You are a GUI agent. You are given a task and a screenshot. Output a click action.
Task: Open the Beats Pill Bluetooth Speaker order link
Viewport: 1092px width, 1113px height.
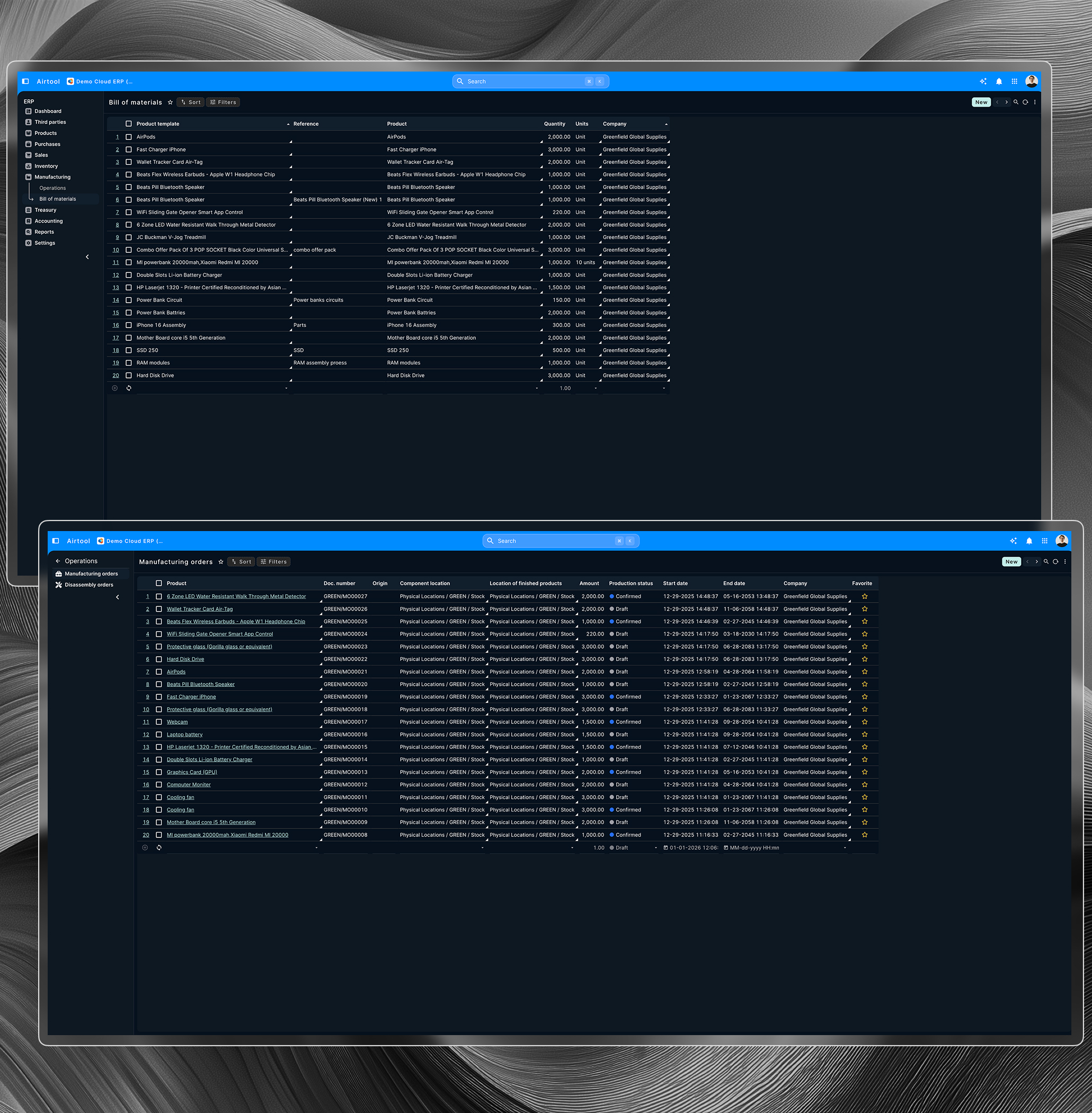(x=200, y=684)
